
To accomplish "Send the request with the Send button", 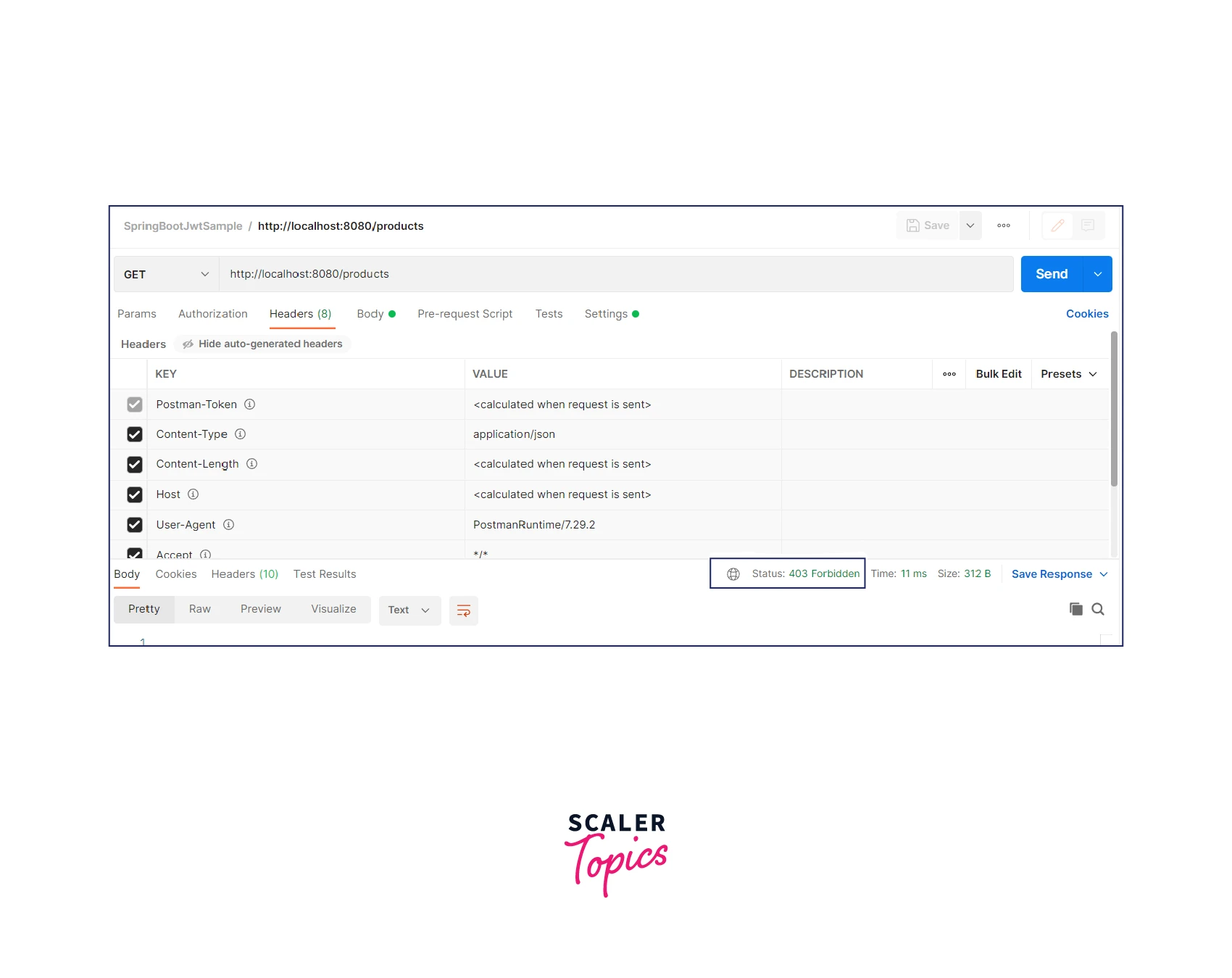I will coord(1052,274).
